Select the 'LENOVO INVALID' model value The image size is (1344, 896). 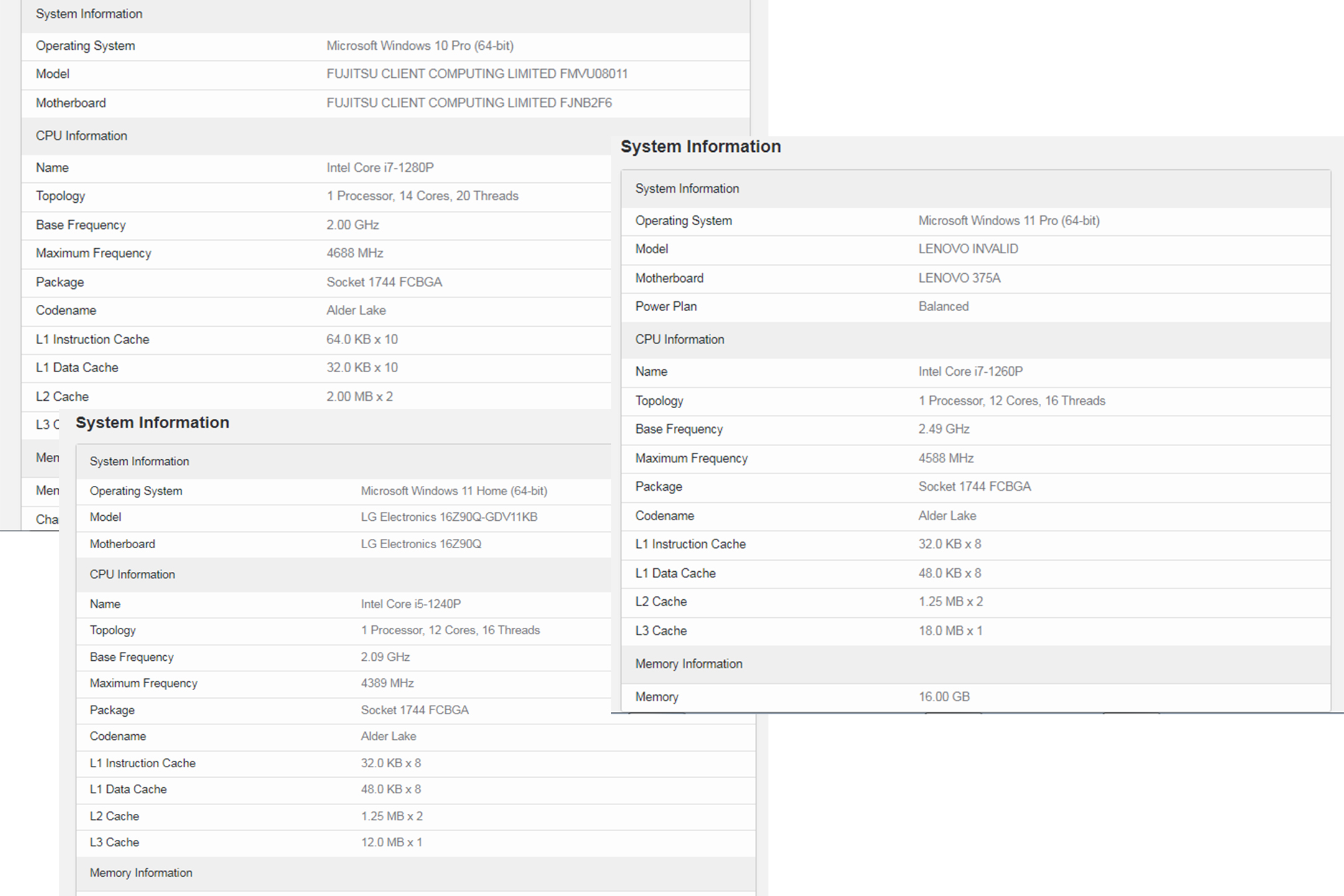point(968,249)
